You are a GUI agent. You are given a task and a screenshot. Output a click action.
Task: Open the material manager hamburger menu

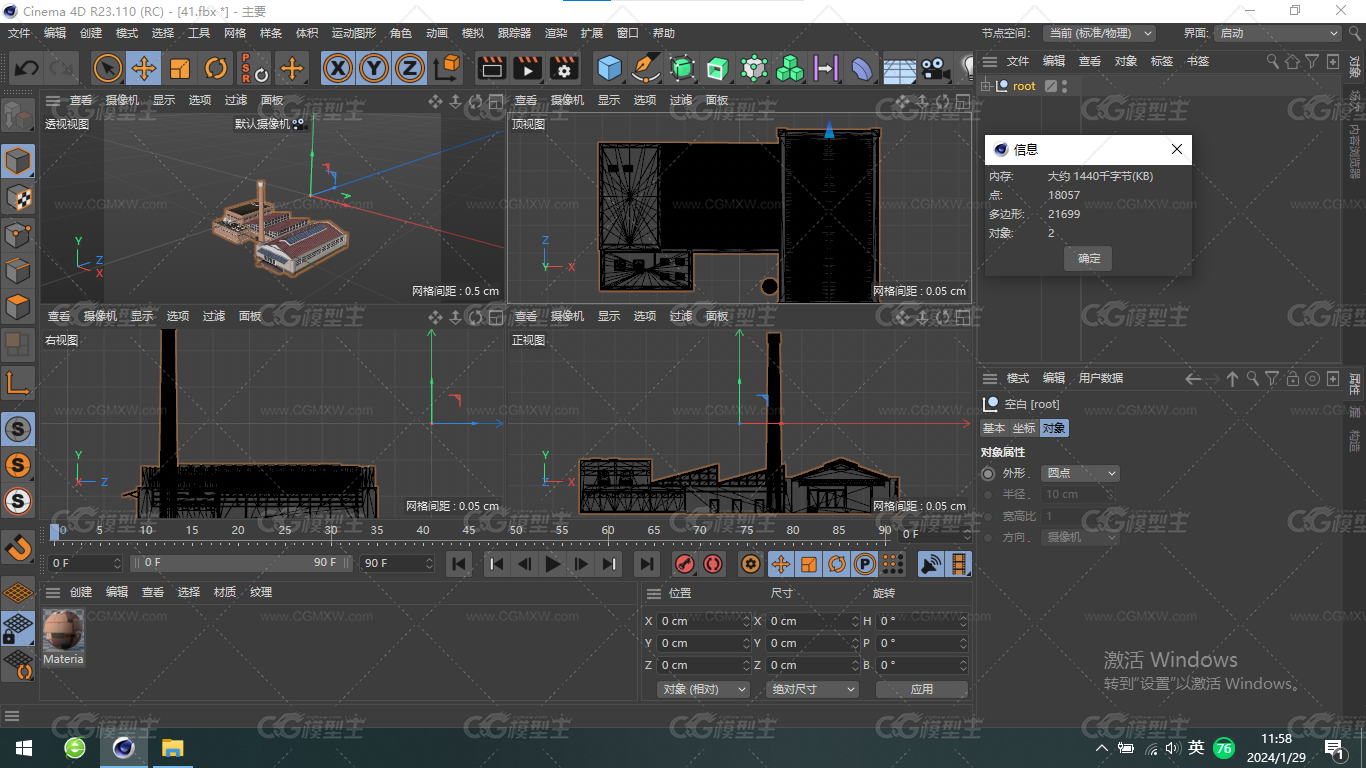pyautogui.click(x=53, y=592)
